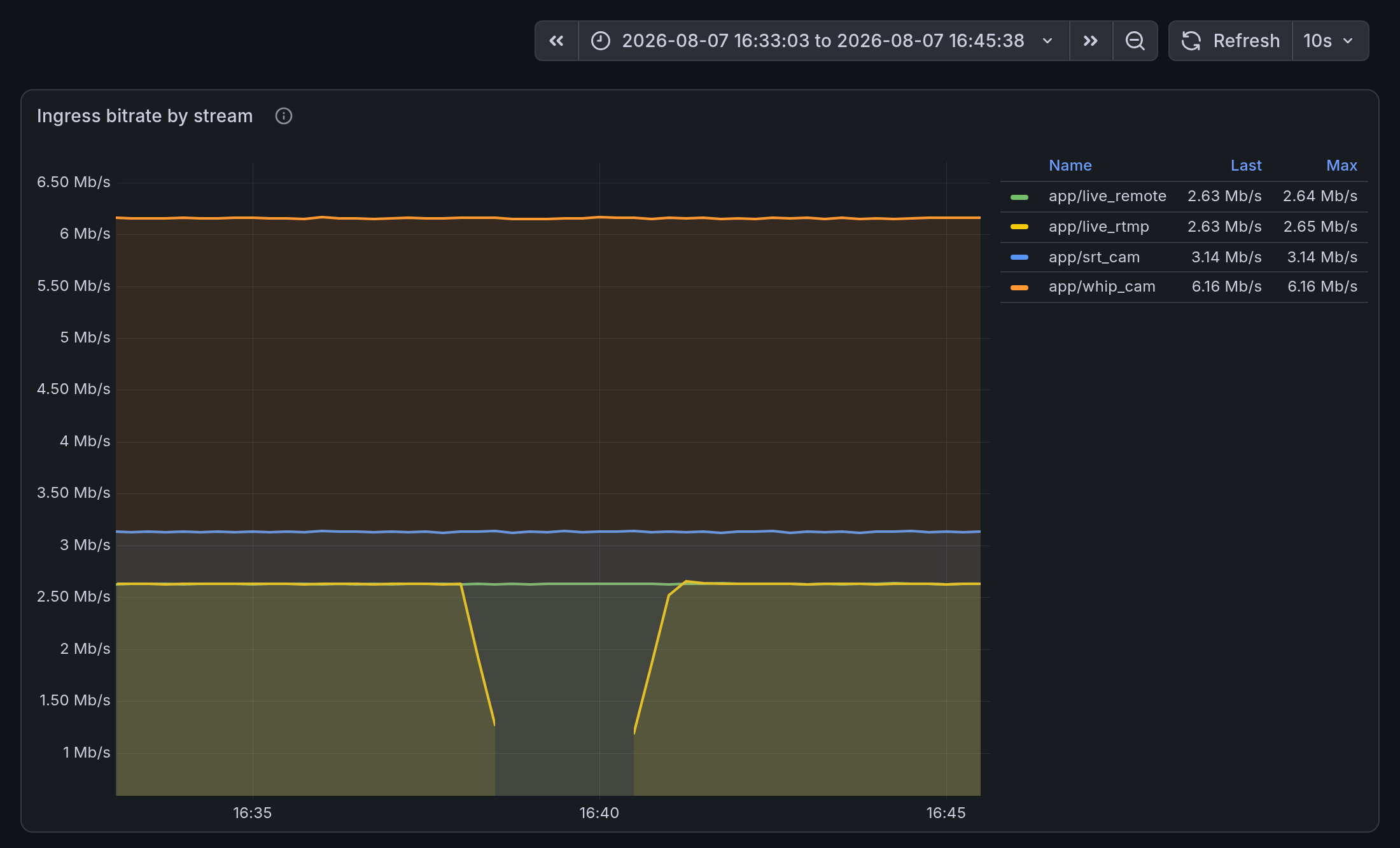Click the refresh circular arrows icon
Viewport: 1400px width, 848px height.
[x=1191, y=41]
